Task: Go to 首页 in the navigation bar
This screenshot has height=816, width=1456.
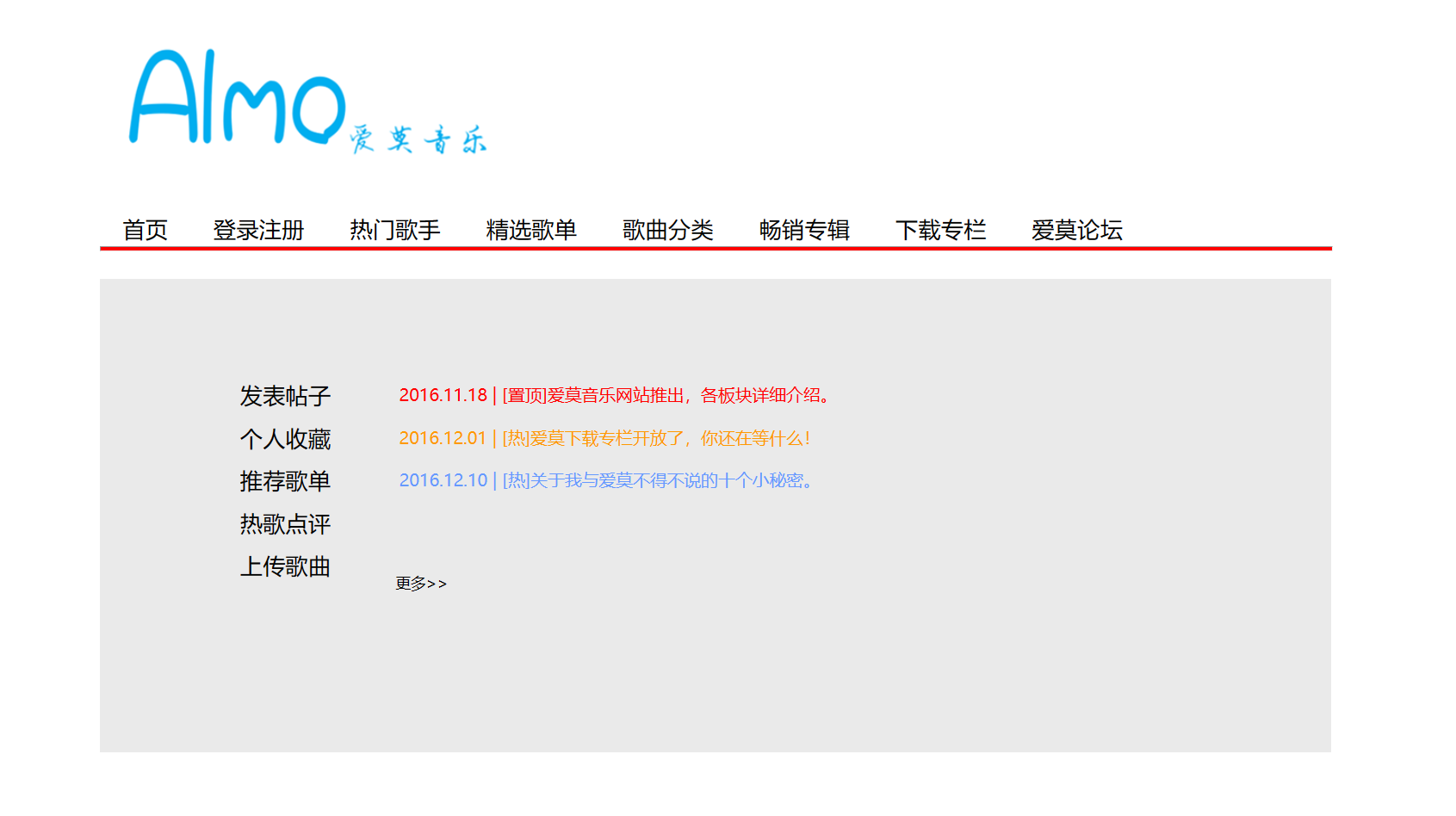Action: pos(145,230)
